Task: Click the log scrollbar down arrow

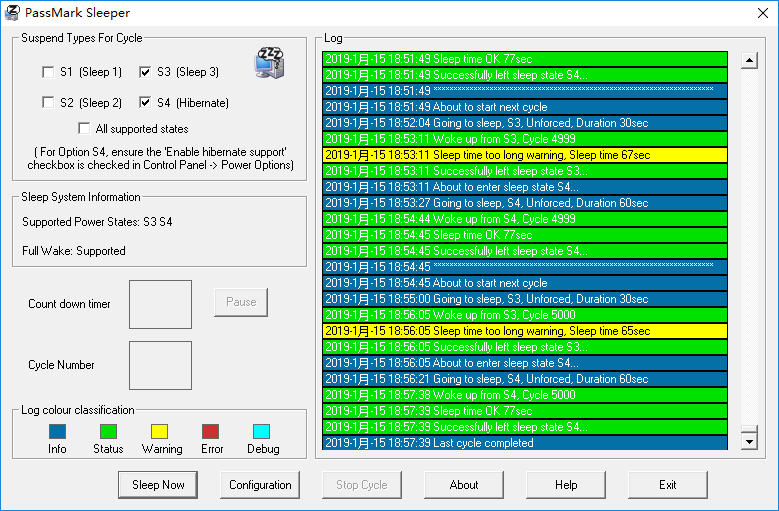Action: click(749, 441)
